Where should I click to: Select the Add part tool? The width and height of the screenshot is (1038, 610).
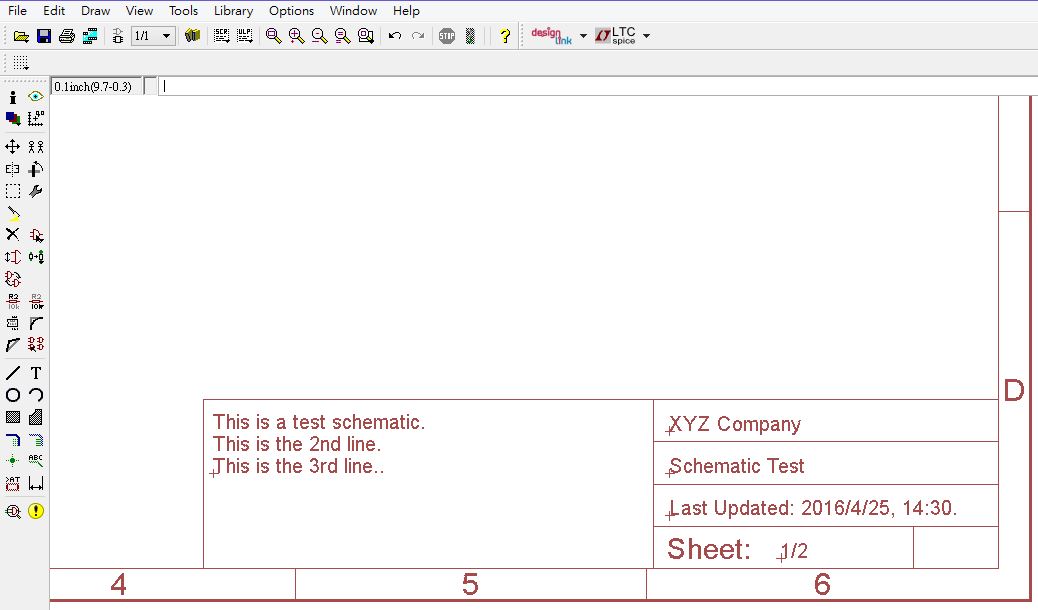tap(36, 234)
